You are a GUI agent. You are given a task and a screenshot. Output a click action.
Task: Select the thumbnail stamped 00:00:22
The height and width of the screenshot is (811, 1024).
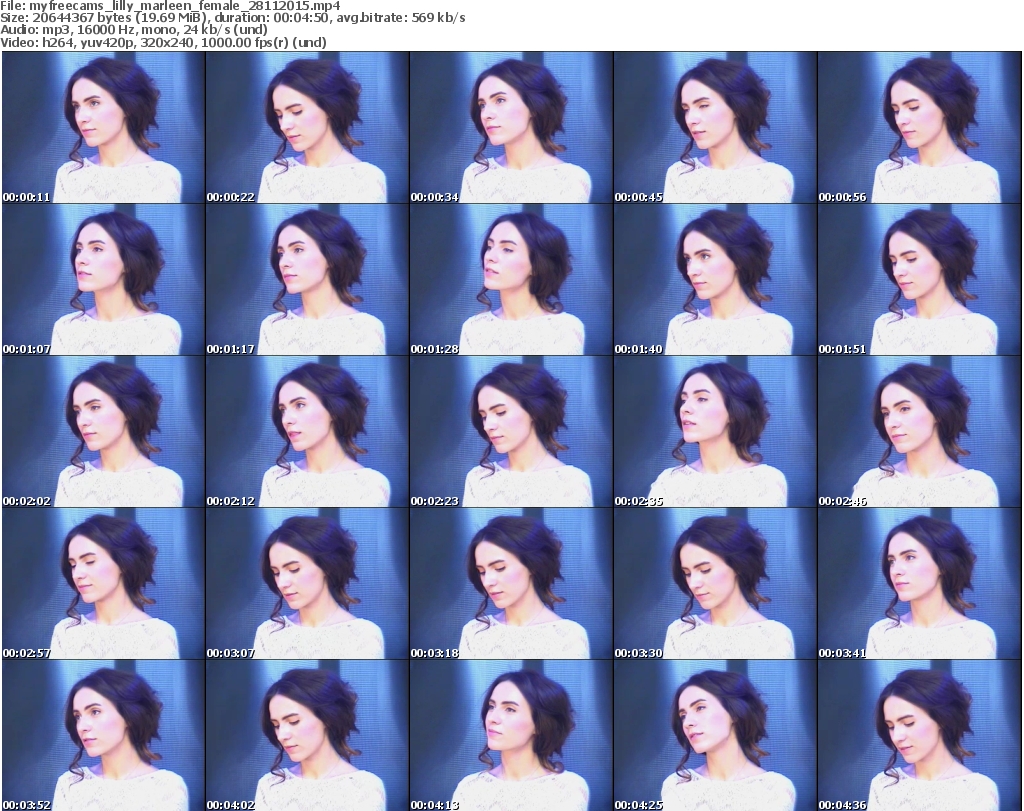308,127
